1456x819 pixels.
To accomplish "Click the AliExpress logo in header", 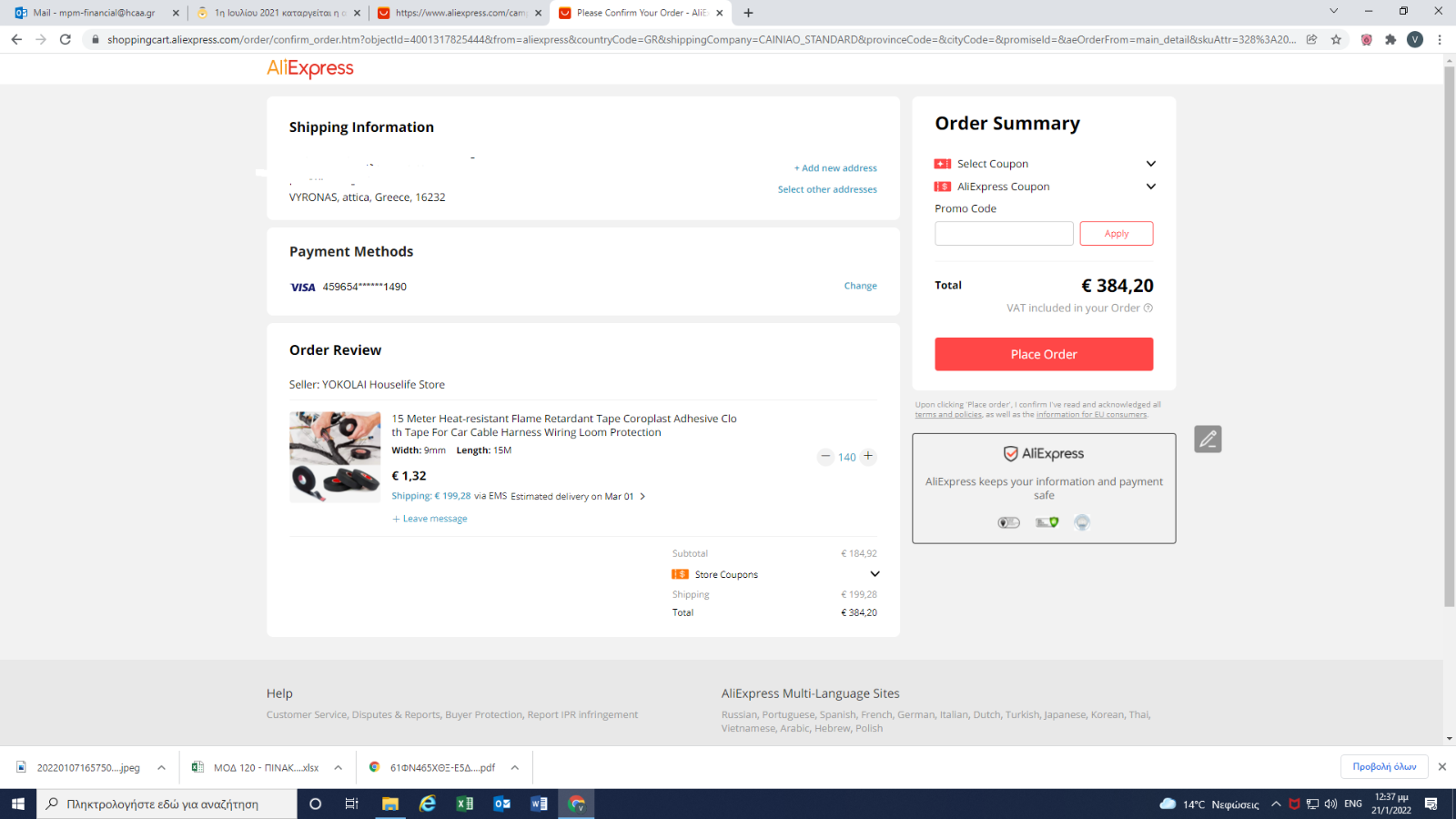I will point(309,68).
